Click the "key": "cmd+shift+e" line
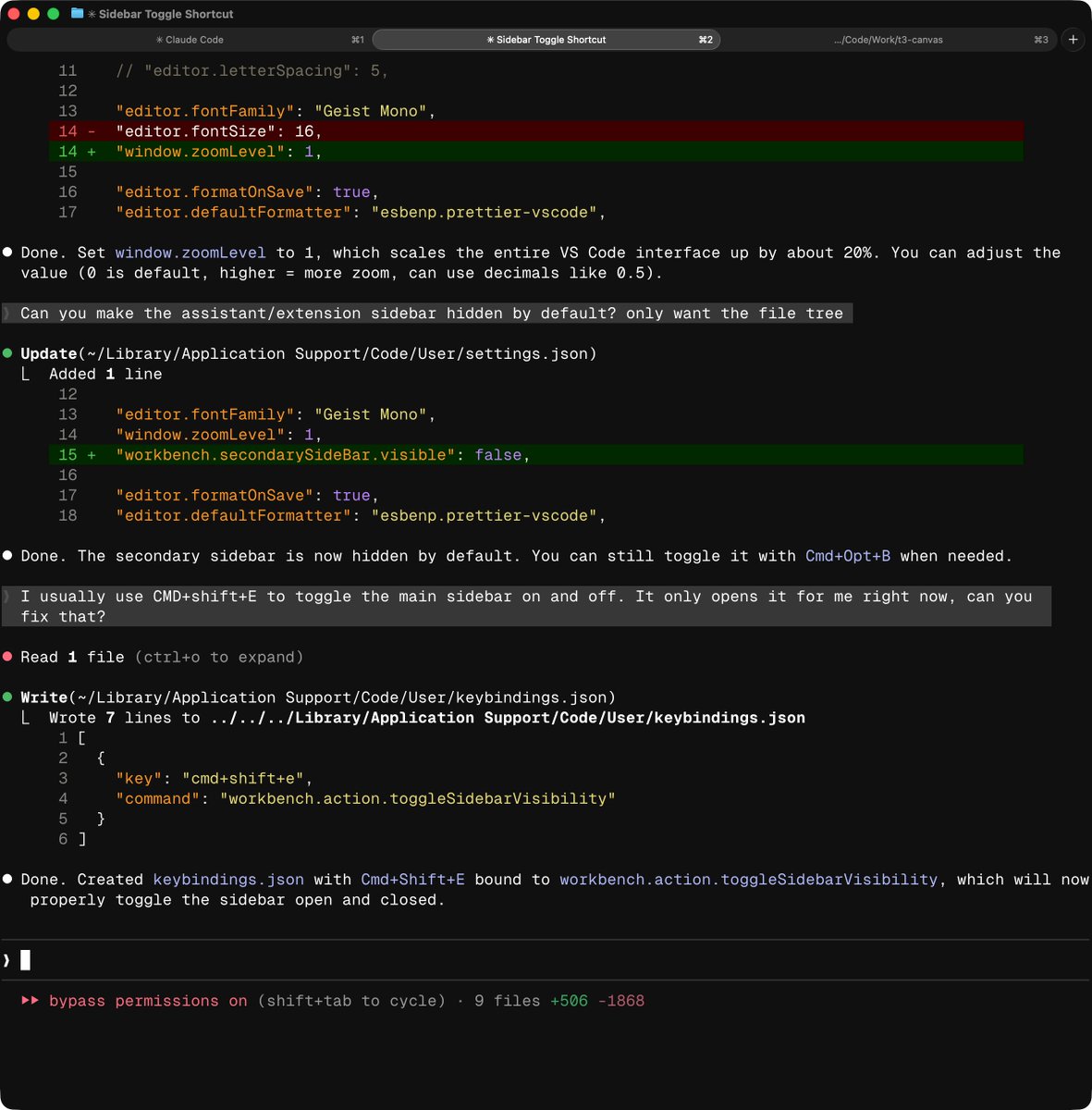 pos(214,779)
